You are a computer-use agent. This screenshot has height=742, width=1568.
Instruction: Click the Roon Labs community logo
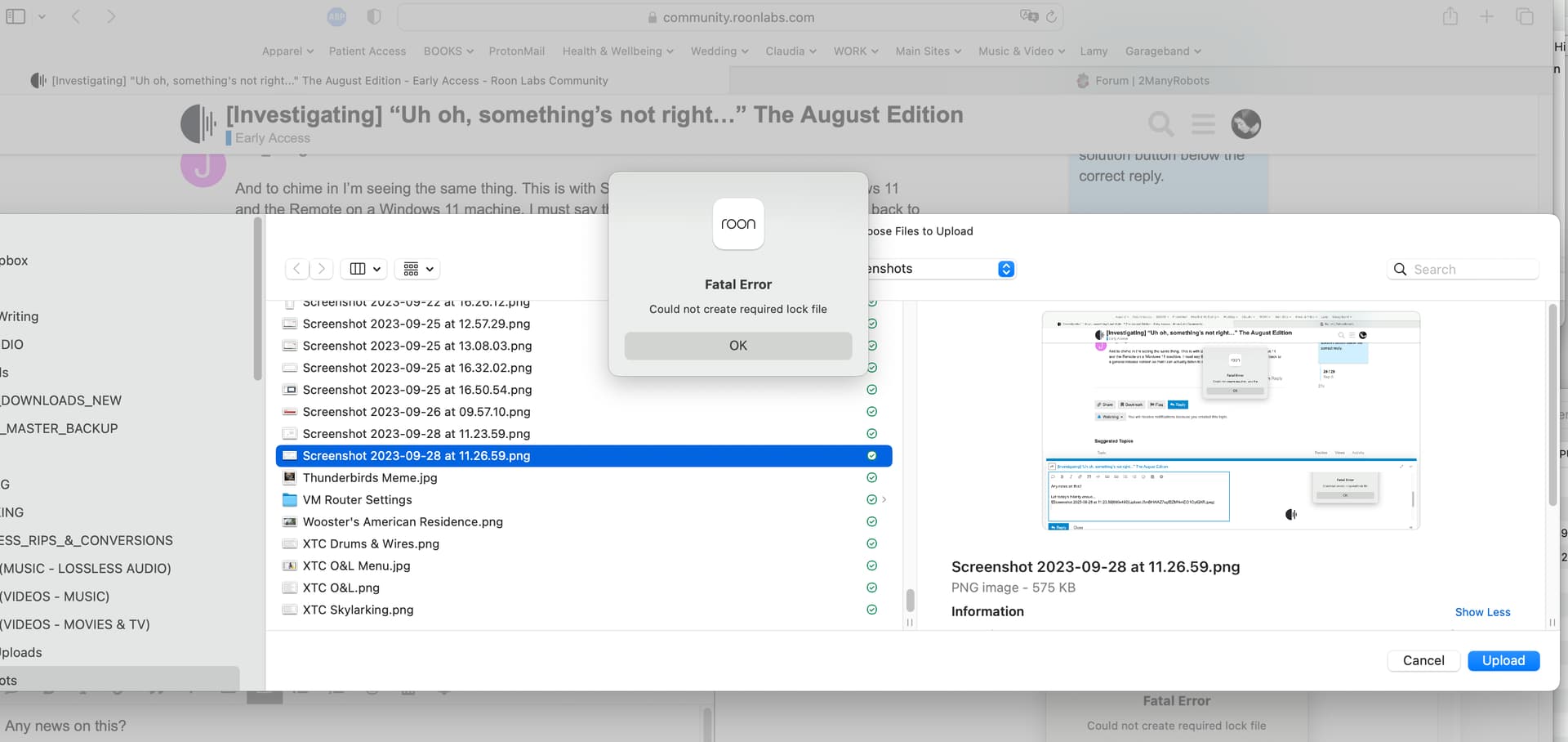198,123
